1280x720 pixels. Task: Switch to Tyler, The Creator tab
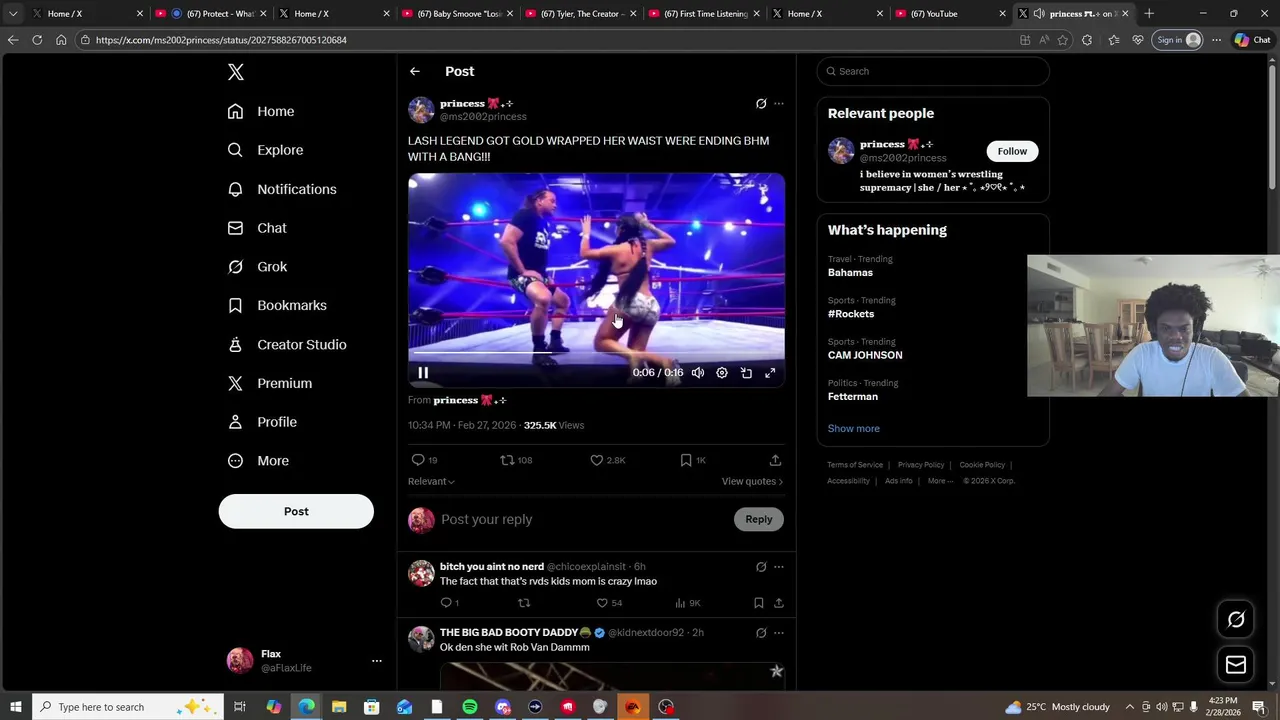pyautogui.click(x=580, y=14)
